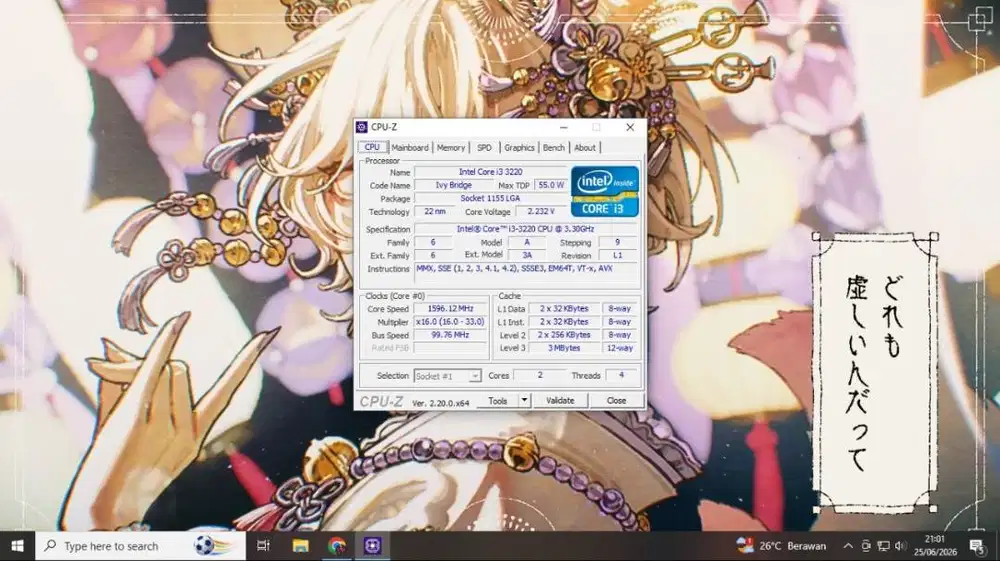Image resolution: width=1000 pixels, height=561 pixels.
Task: Click the Revision value L1
Action: click(x=617, y=255)
